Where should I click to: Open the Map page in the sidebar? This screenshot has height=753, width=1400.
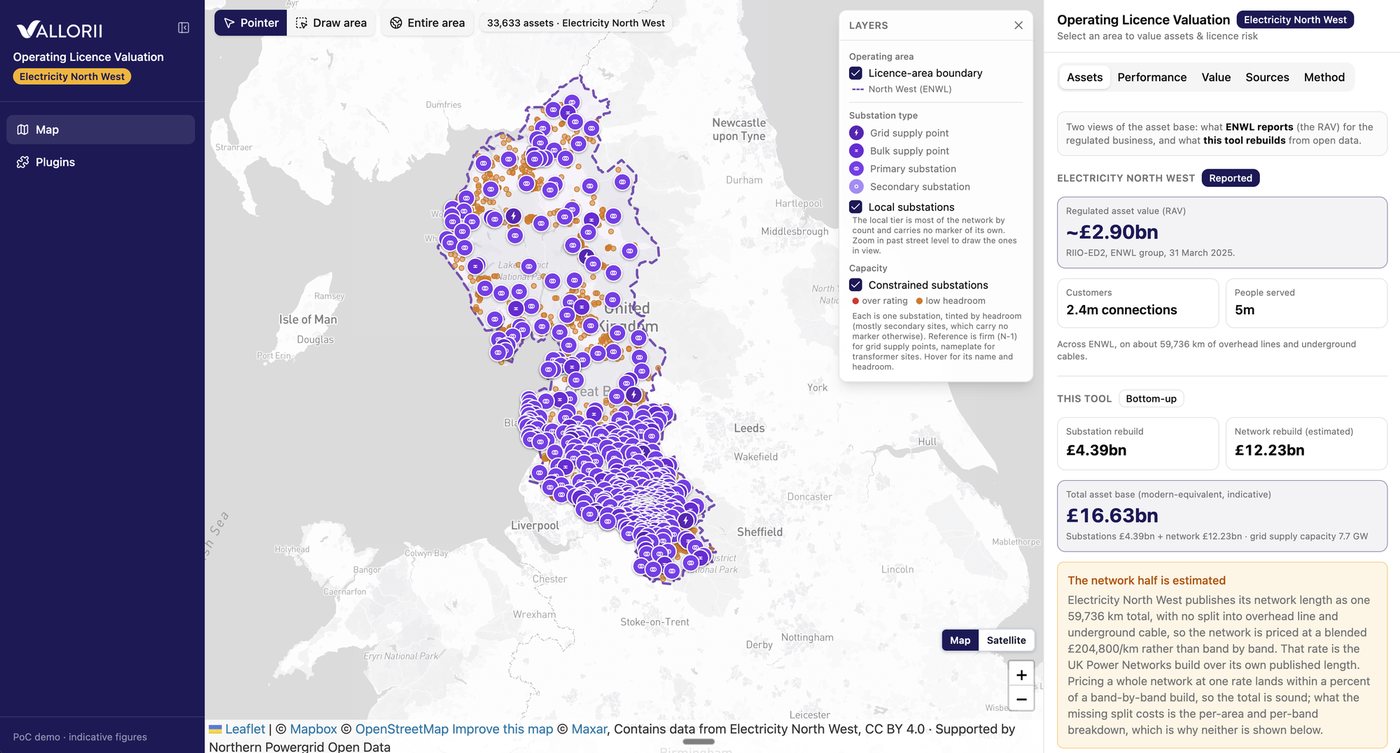tap(101, 130)
